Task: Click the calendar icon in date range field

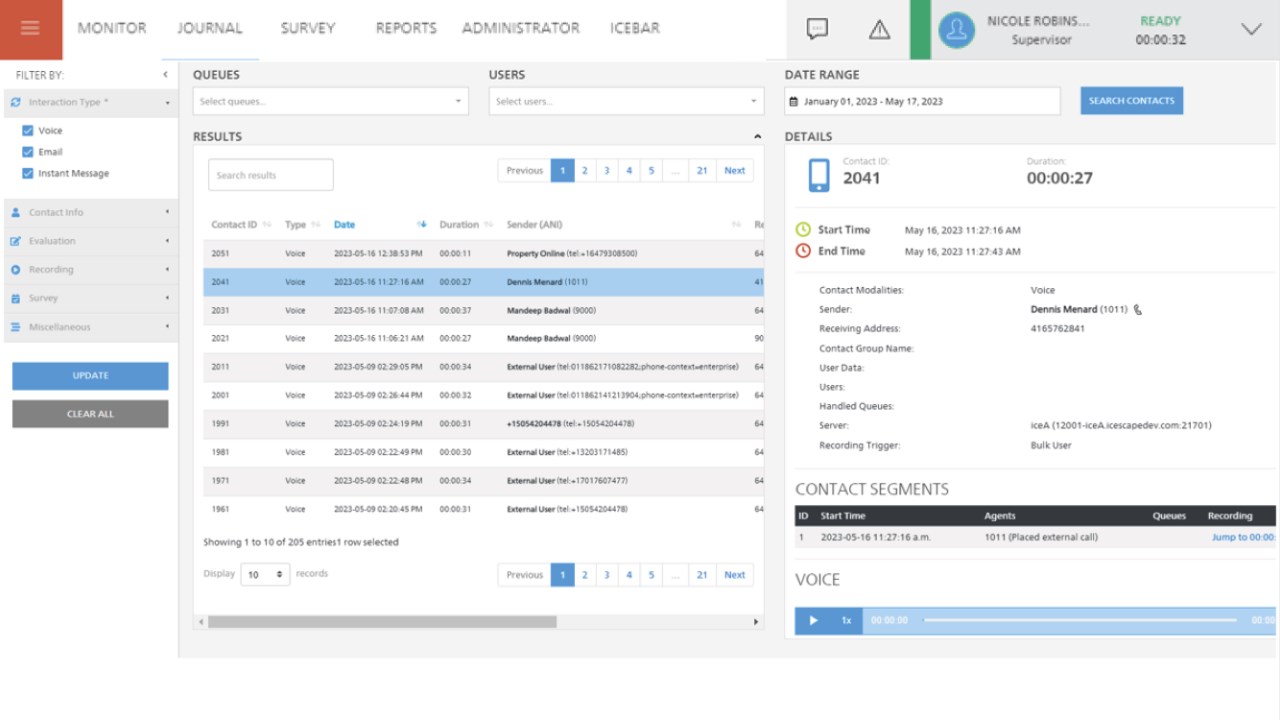Action: coord(794,102)
